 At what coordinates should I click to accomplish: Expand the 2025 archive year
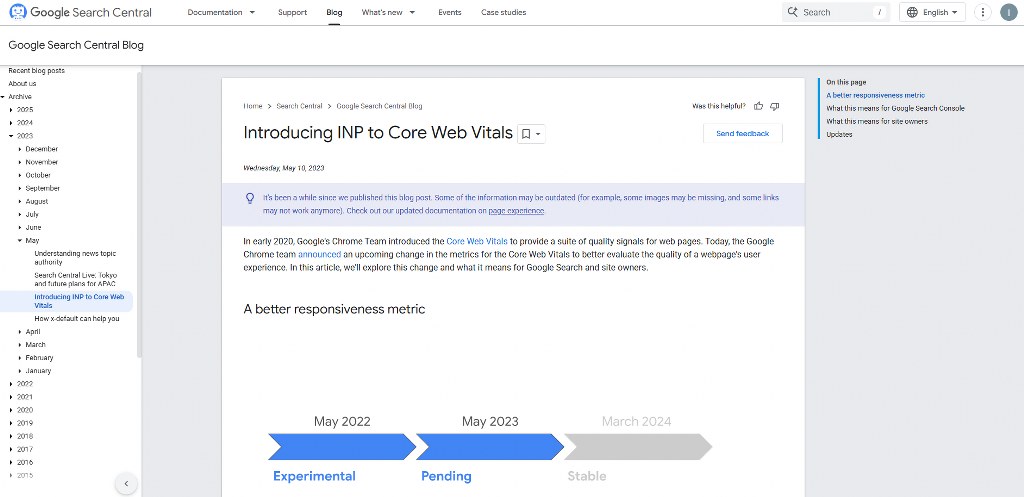coord(12,110)
